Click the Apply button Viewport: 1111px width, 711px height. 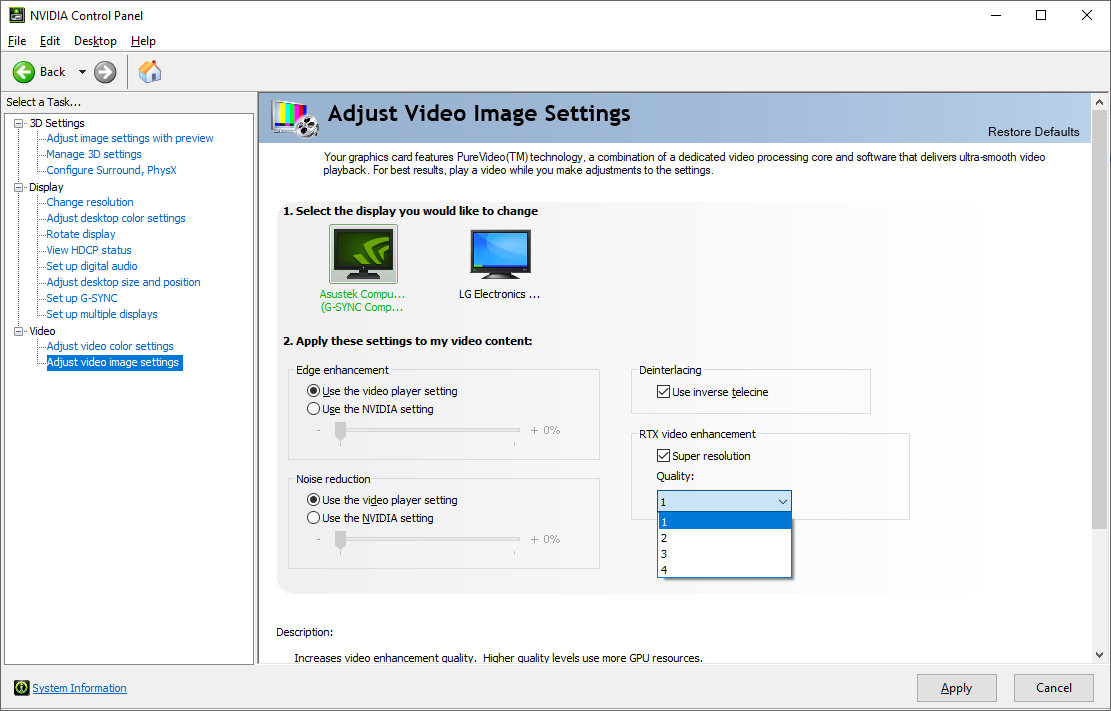pyautogui.click(x=957, y=688)
